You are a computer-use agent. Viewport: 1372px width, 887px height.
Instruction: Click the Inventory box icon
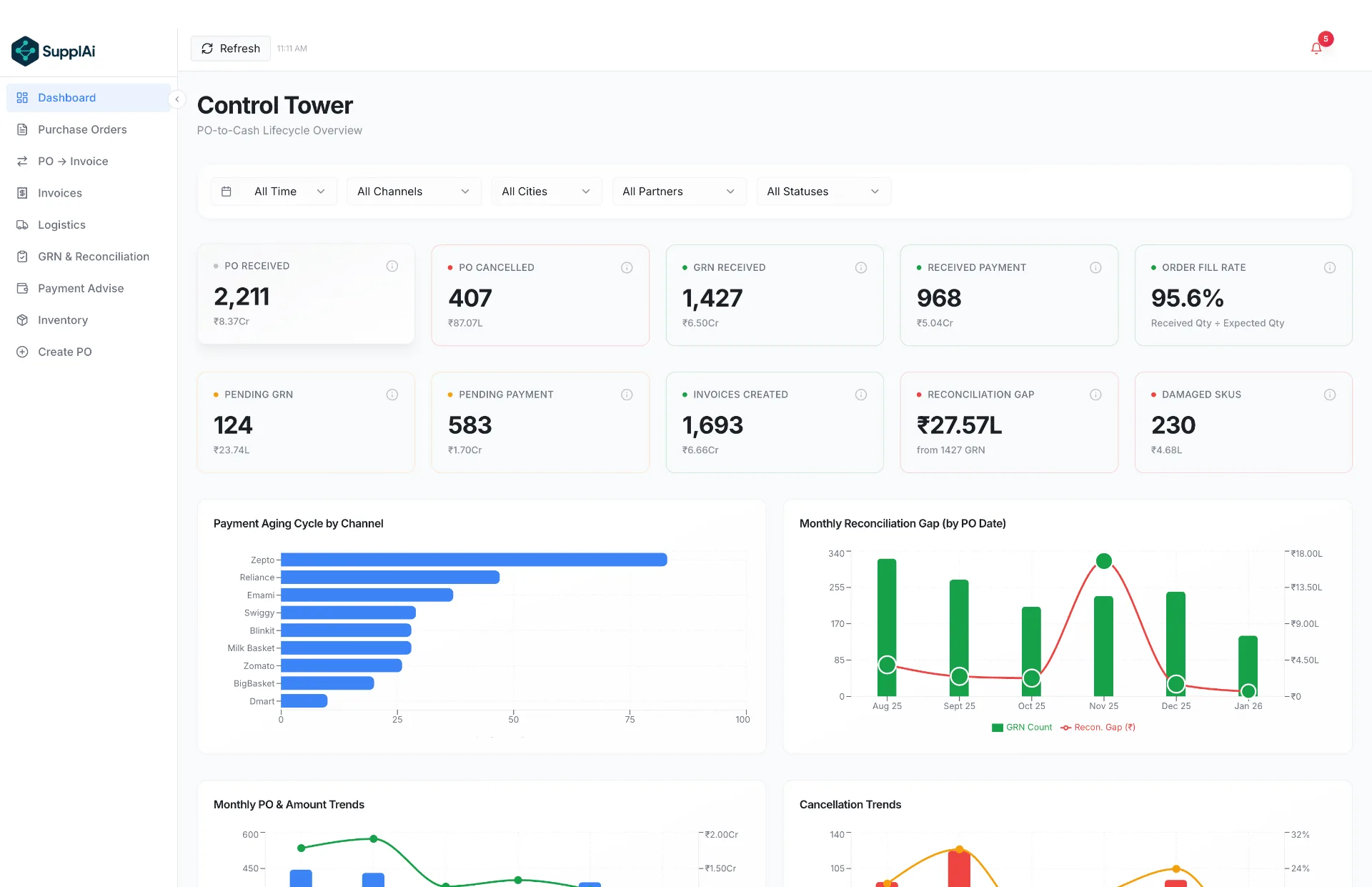click(x=22, y=320)
